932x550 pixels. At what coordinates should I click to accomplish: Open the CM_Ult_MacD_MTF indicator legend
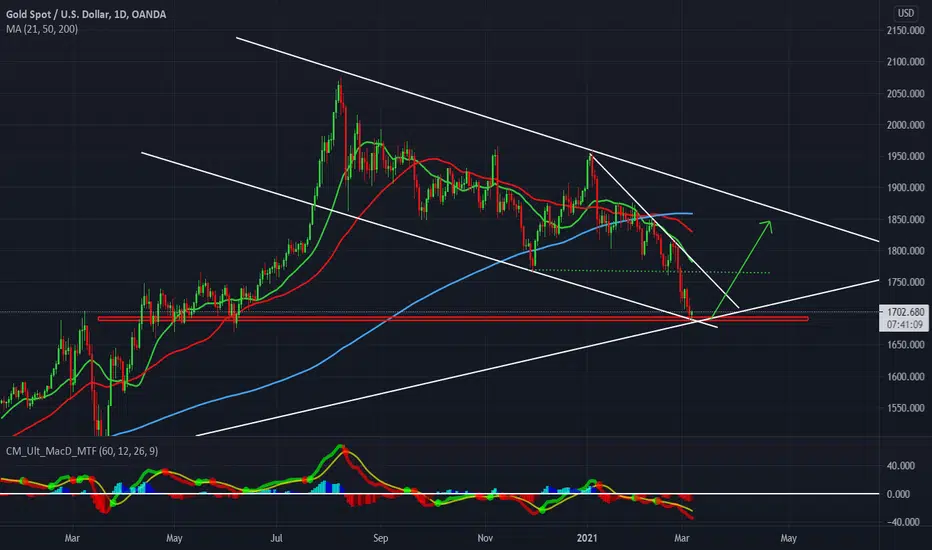[x=82, y=451]
